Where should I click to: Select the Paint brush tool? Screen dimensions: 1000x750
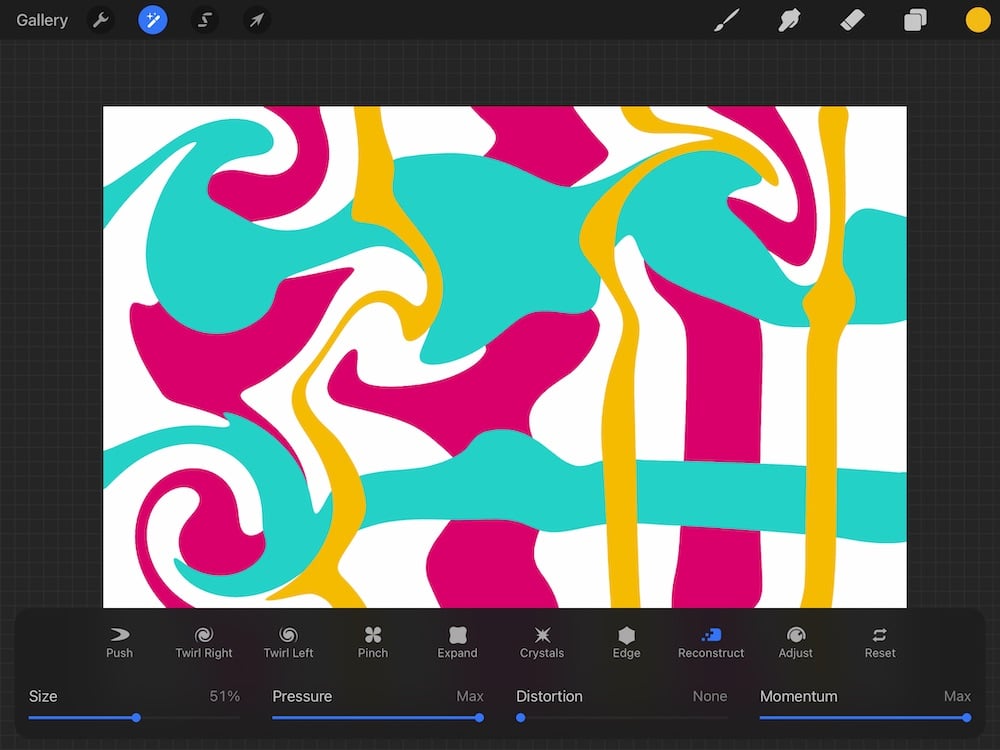[x=727, y=20]
